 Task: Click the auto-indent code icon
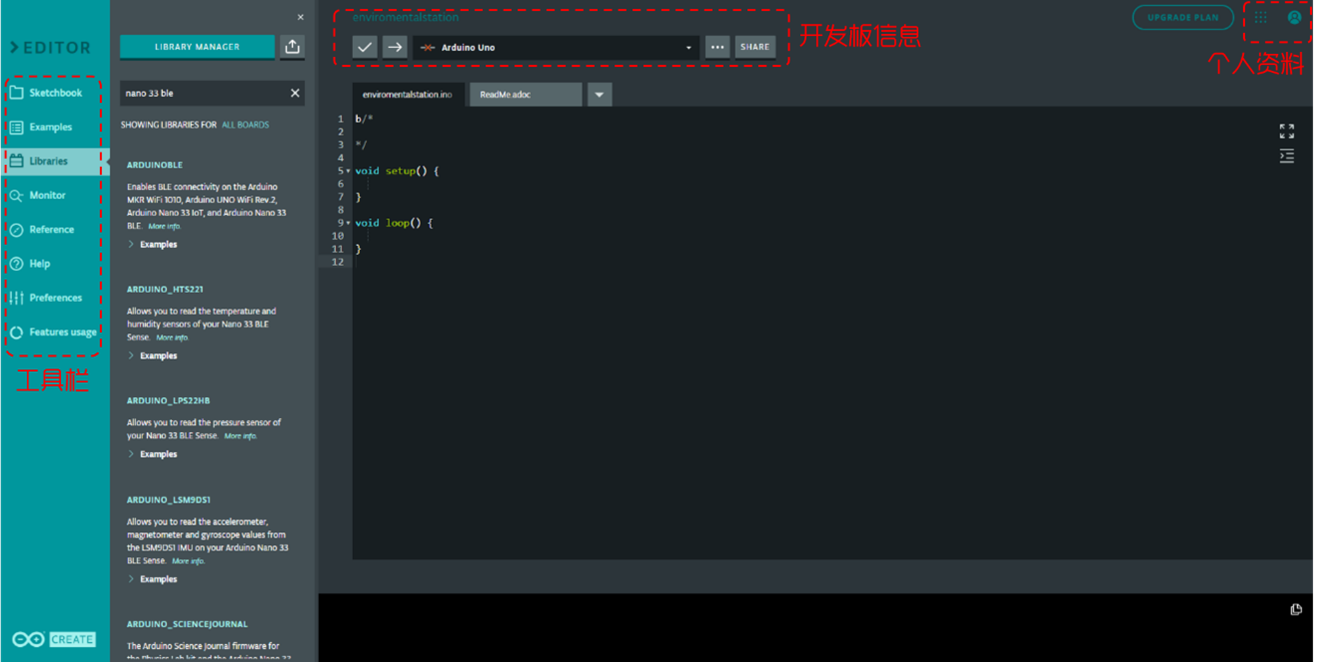(1287, 156)
